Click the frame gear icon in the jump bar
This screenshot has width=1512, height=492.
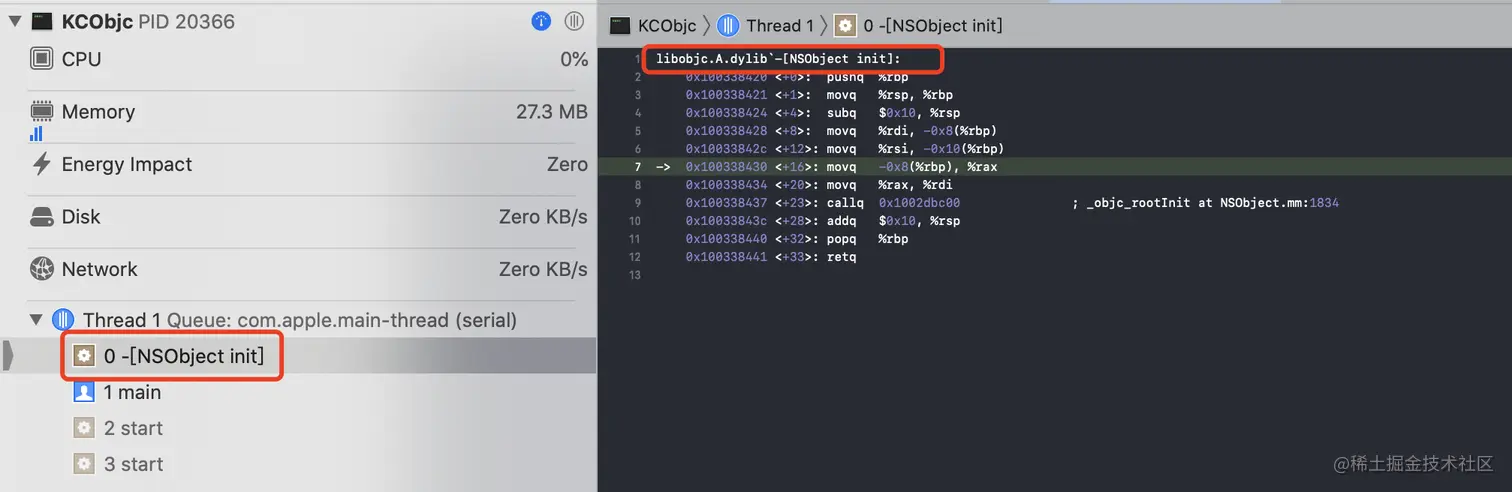846,25
